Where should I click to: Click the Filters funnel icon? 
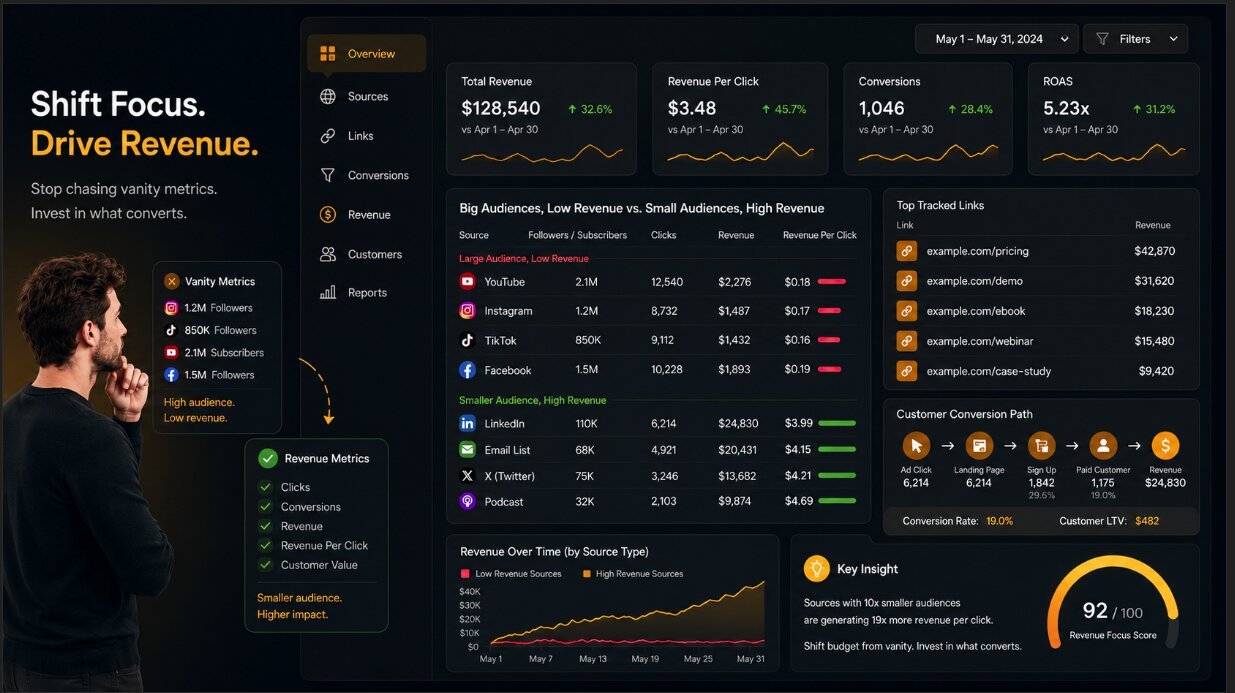tap(1103, 39)
